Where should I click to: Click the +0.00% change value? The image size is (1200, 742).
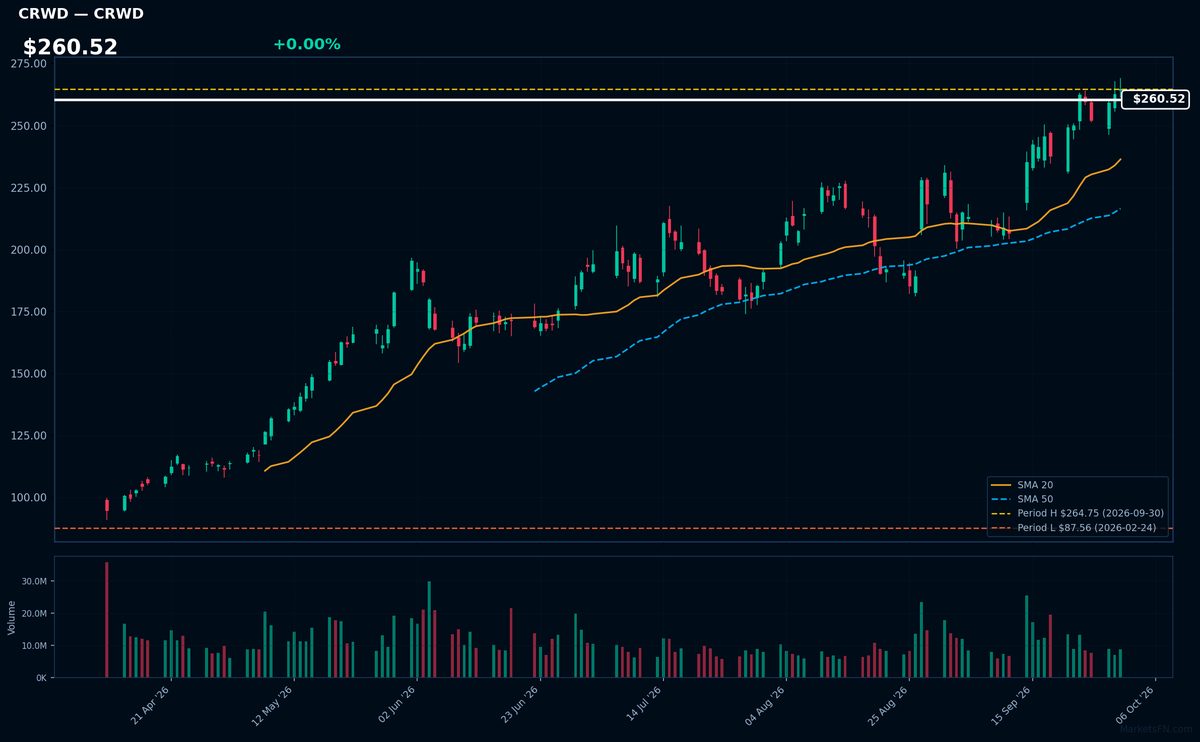click(x=306, y=44)
